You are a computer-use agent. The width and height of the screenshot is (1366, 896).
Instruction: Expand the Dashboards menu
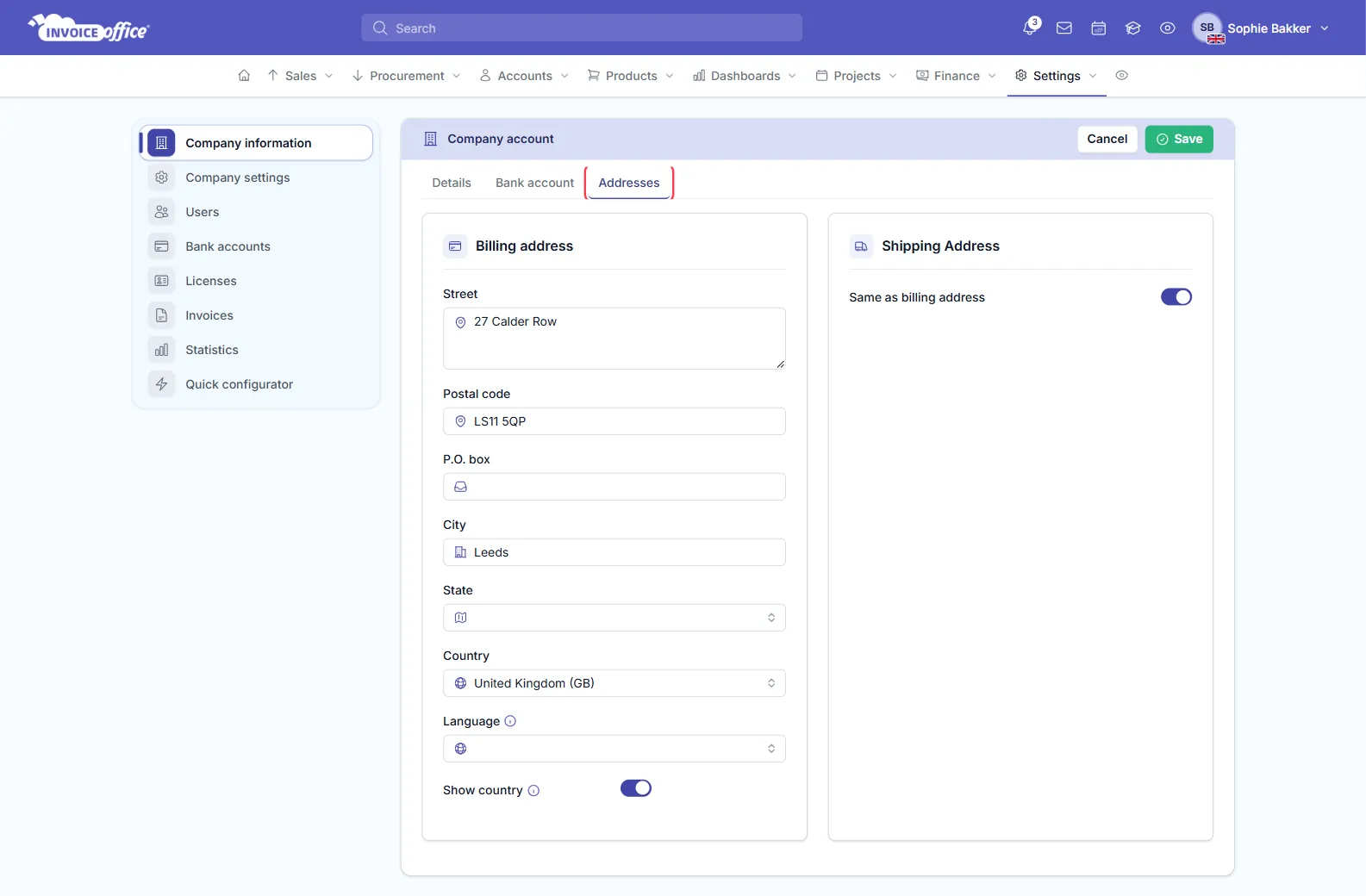click(x=745, y=76)
